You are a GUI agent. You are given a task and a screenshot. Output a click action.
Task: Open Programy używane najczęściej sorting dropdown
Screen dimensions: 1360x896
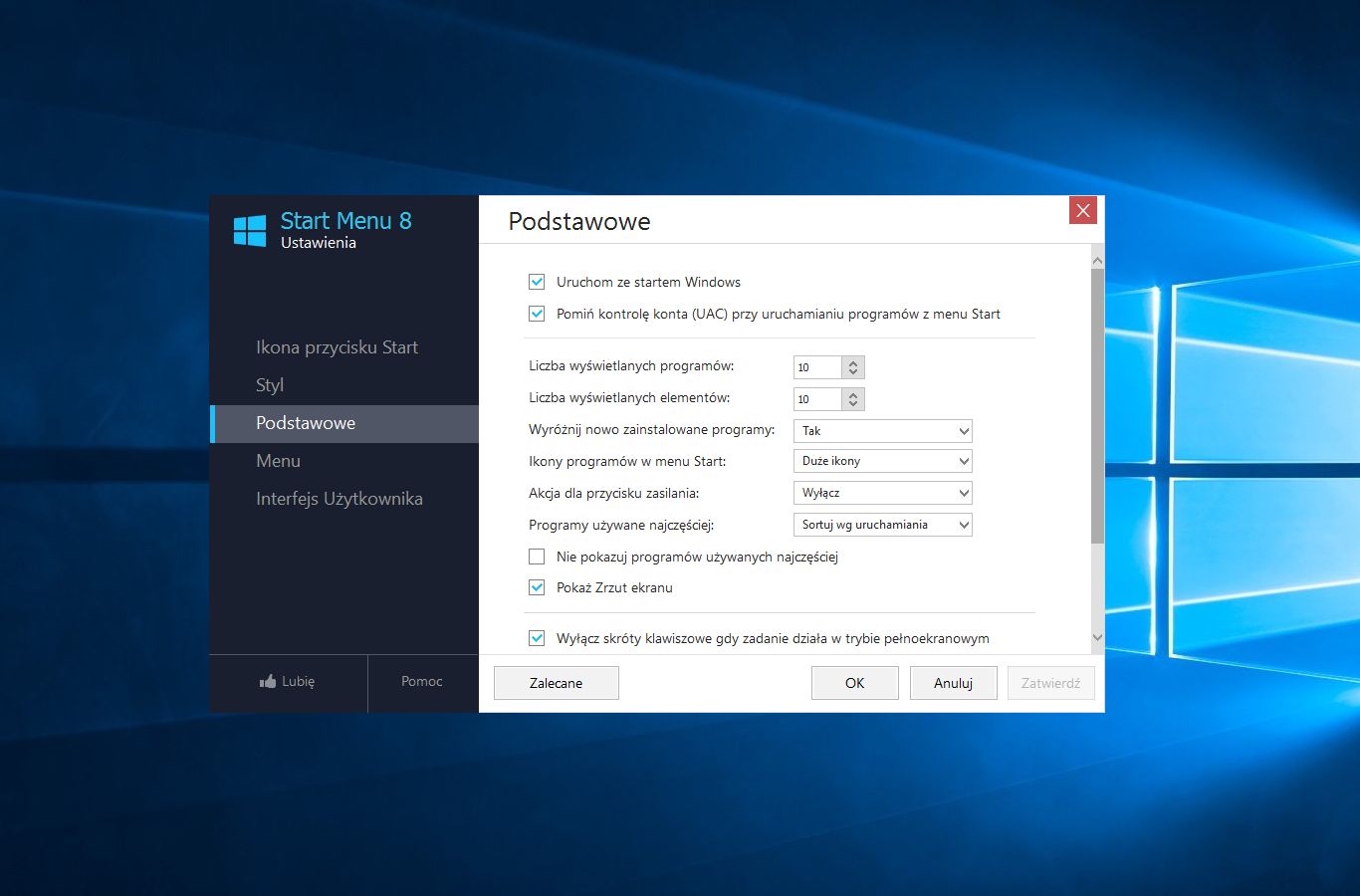[883, 525]
